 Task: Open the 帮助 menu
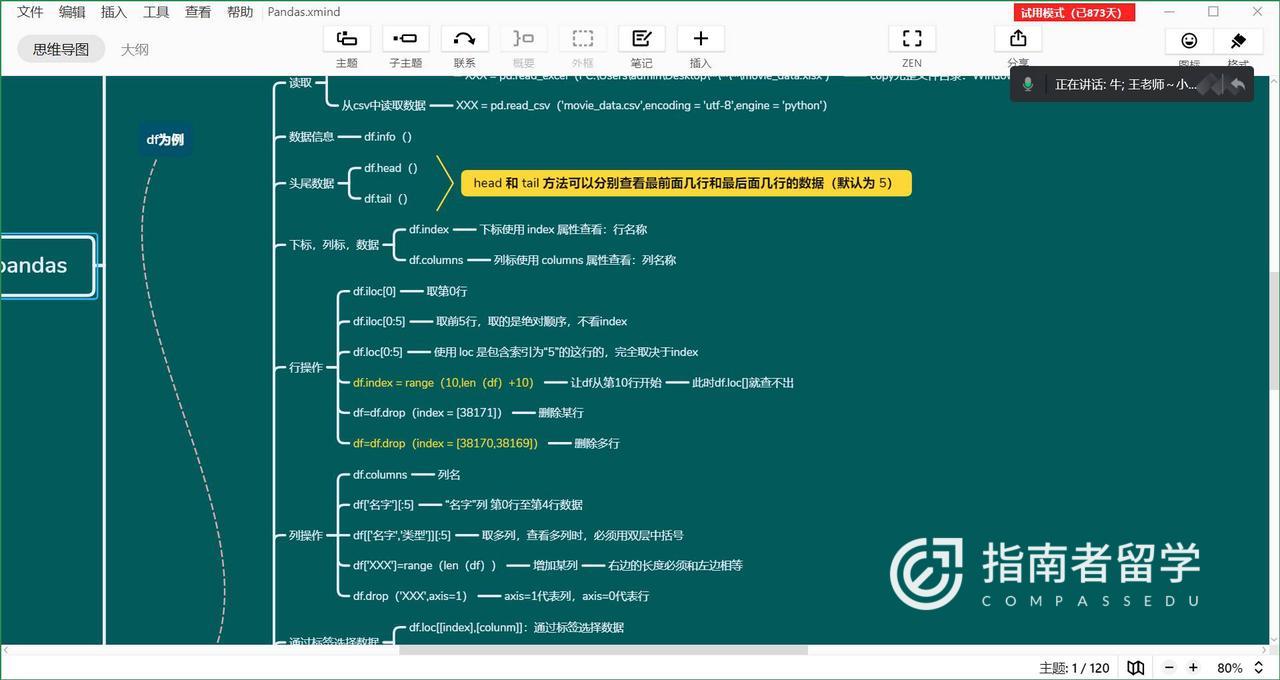click(x=240, y=12)
